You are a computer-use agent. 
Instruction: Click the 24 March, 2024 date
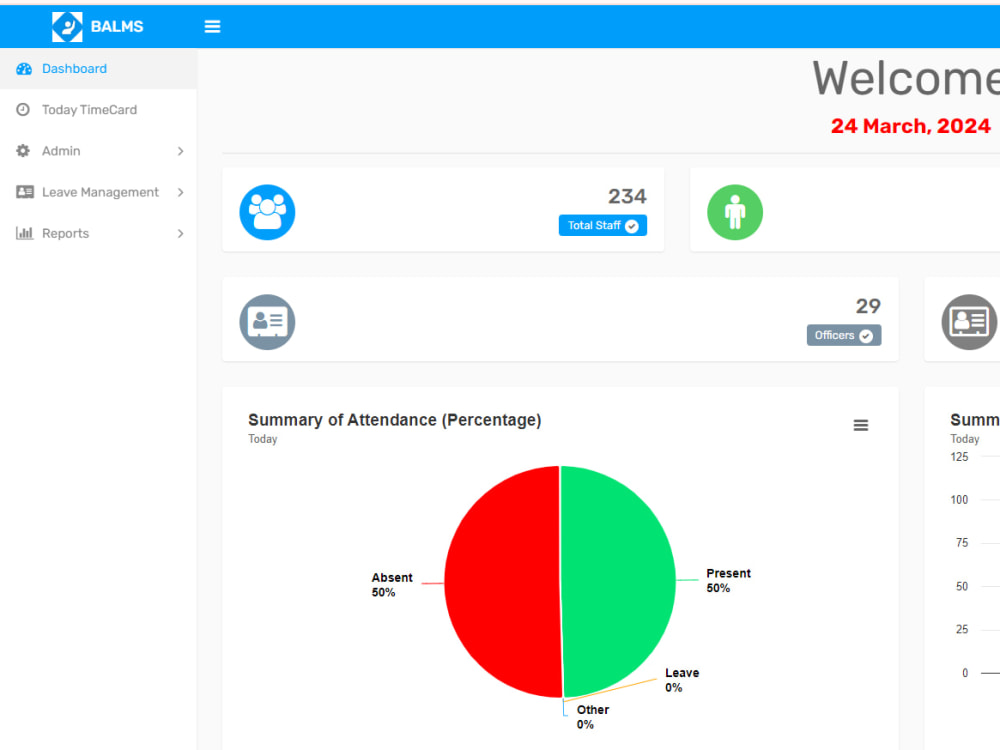click(x=910, y=126)
